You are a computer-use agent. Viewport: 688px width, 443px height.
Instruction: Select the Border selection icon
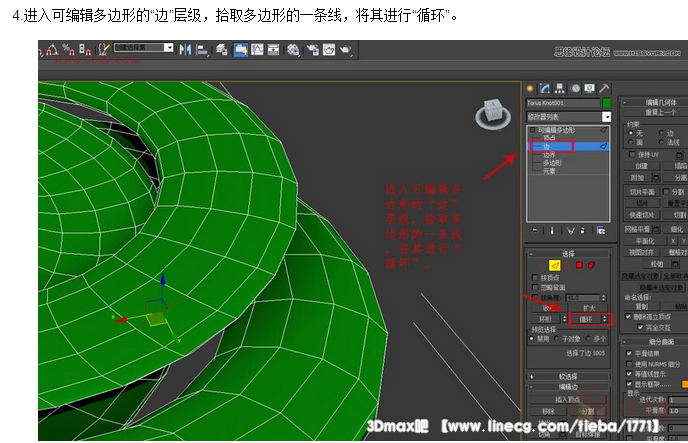click(x=567, y=265)
